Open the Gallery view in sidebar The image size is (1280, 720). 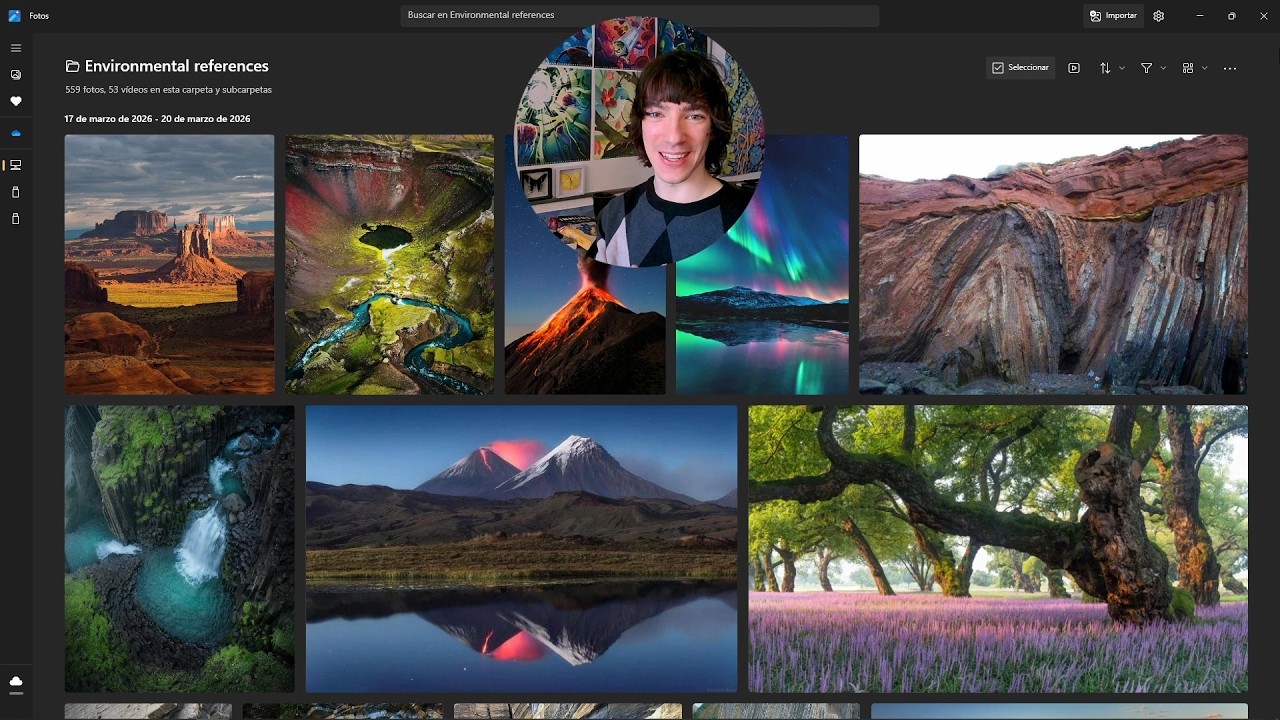point(16,75)
